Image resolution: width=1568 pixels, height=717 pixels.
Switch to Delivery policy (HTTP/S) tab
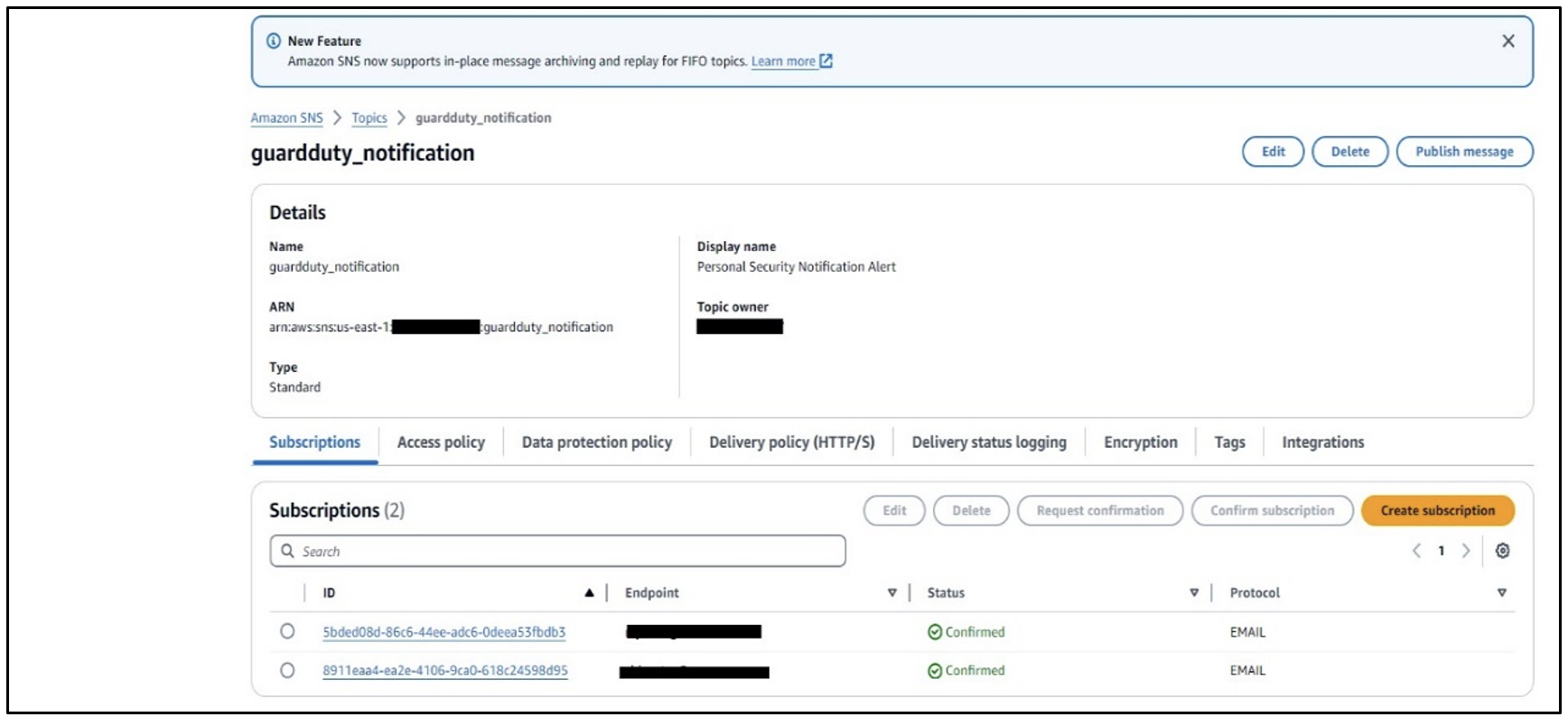pyautogui.click(x=792, y=442)
